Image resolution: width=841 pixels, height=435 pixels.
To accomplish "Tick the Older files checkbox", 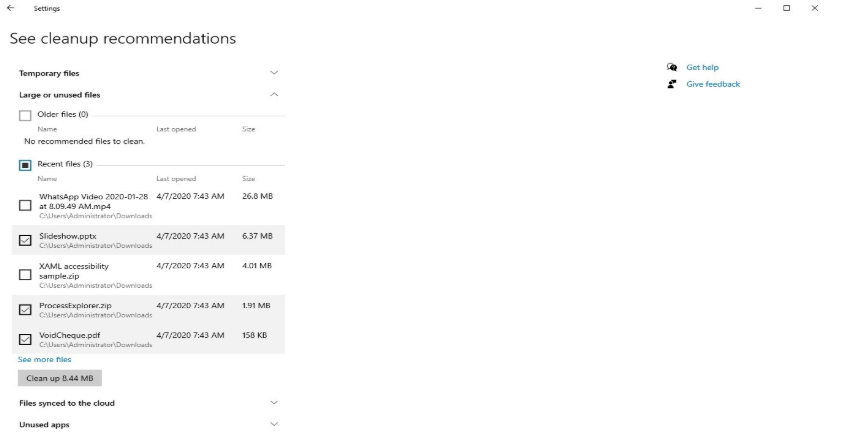I will point(25,115).
